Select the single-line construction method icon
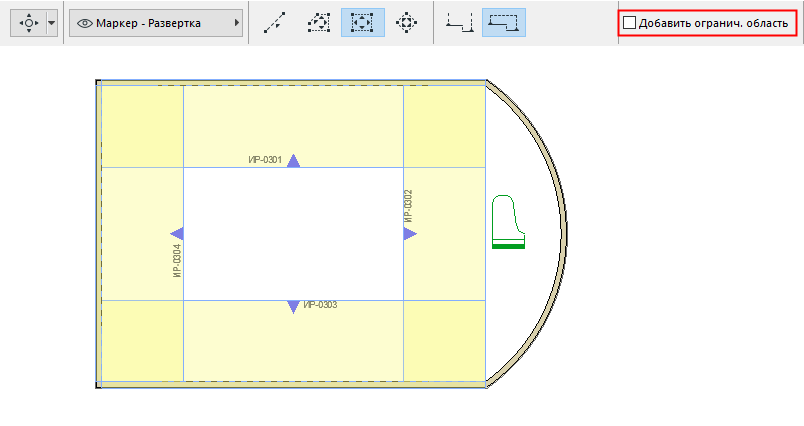Image resolution: width=804 pixels, height=426 pixels. point(275,23)
